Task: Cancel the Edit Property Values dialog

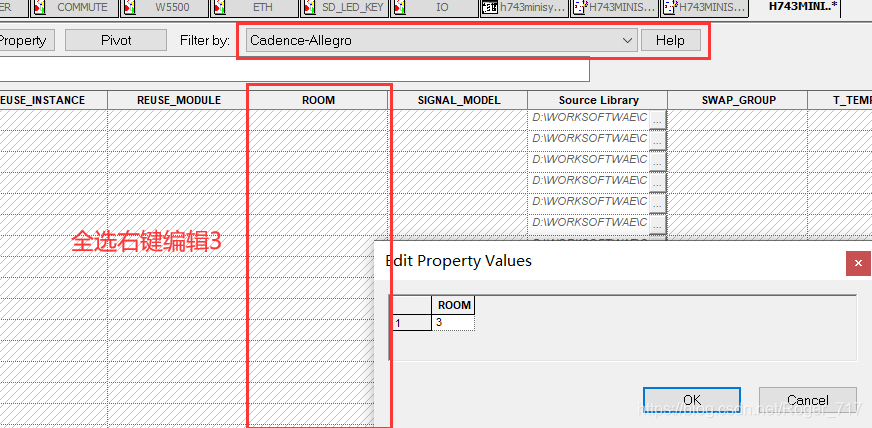Action: tap(807, 400)
